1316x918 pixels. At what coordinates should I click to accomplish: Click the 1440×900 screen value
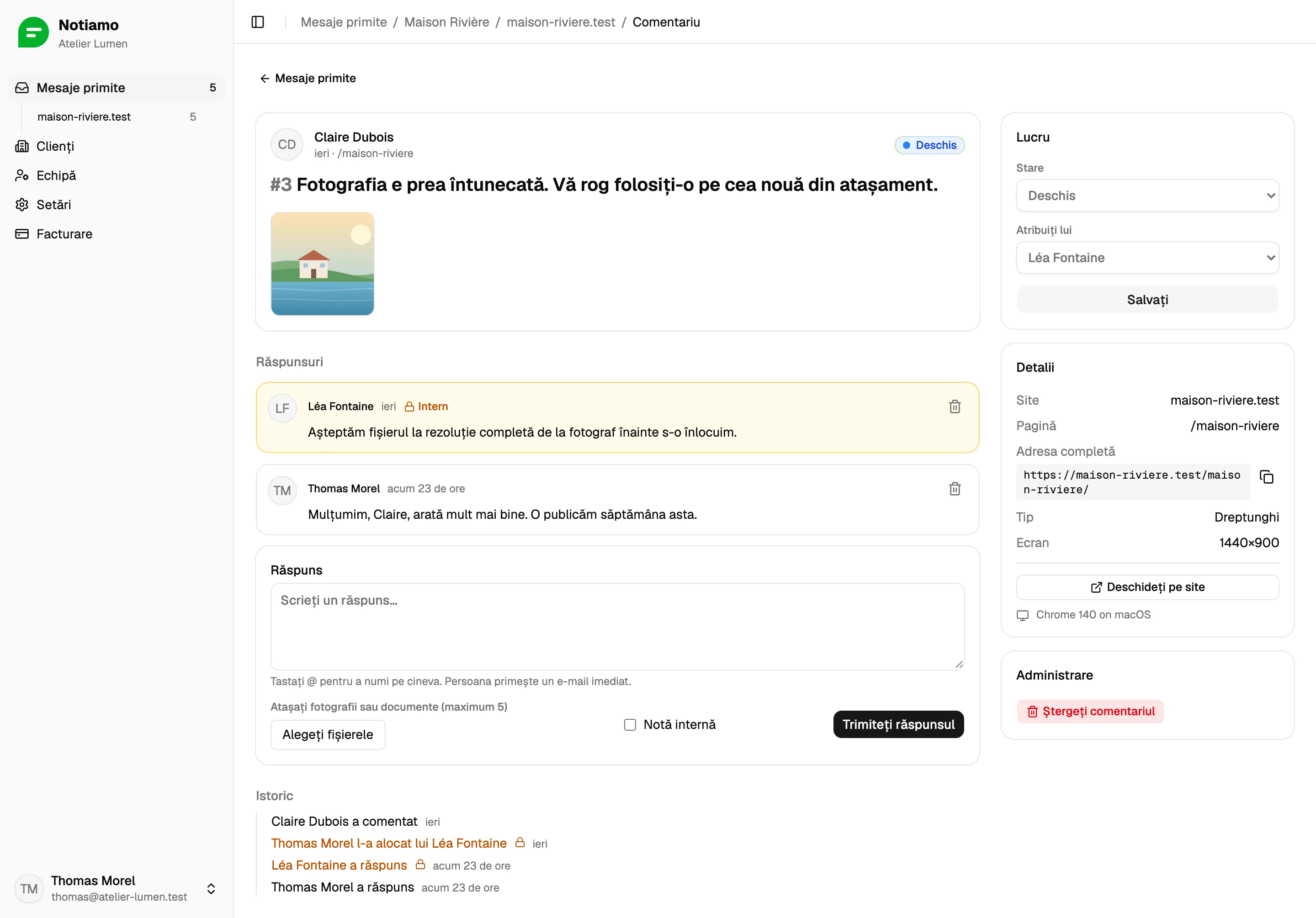point(1248,543)
